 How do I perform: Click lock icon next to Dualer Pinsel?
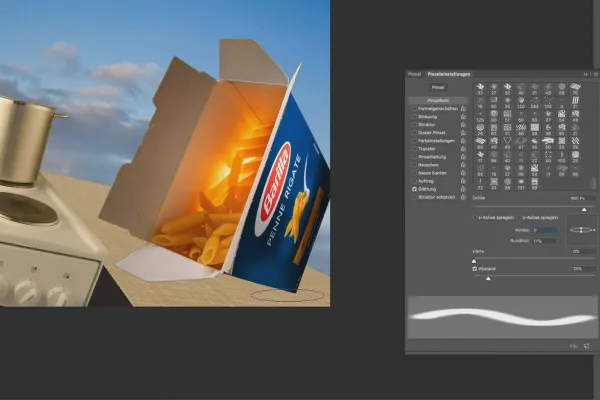click(463, 133)
